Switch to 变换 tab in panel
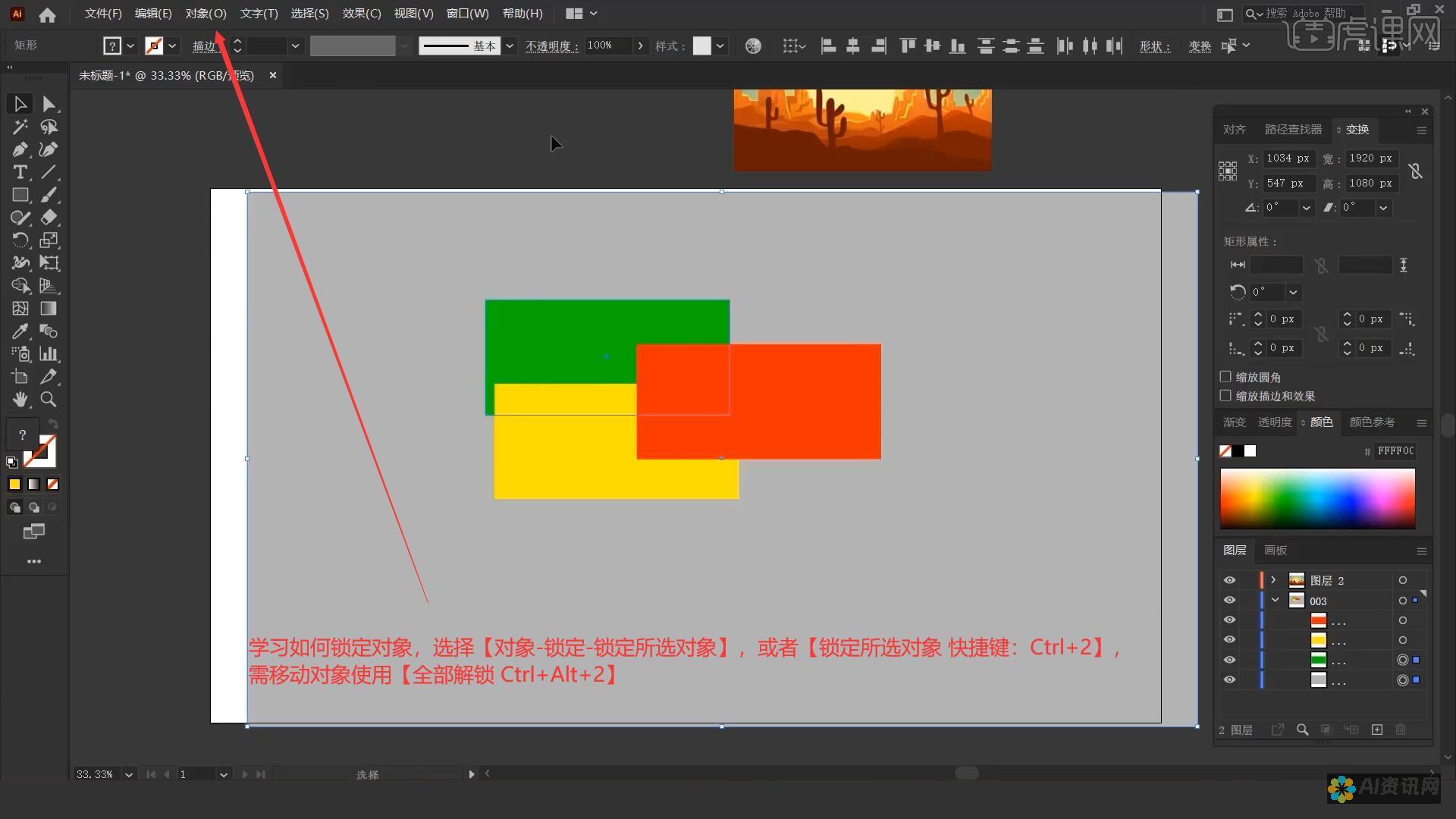The width and height of the screenshot is (1456, 819). click(x=1356, y=128)
